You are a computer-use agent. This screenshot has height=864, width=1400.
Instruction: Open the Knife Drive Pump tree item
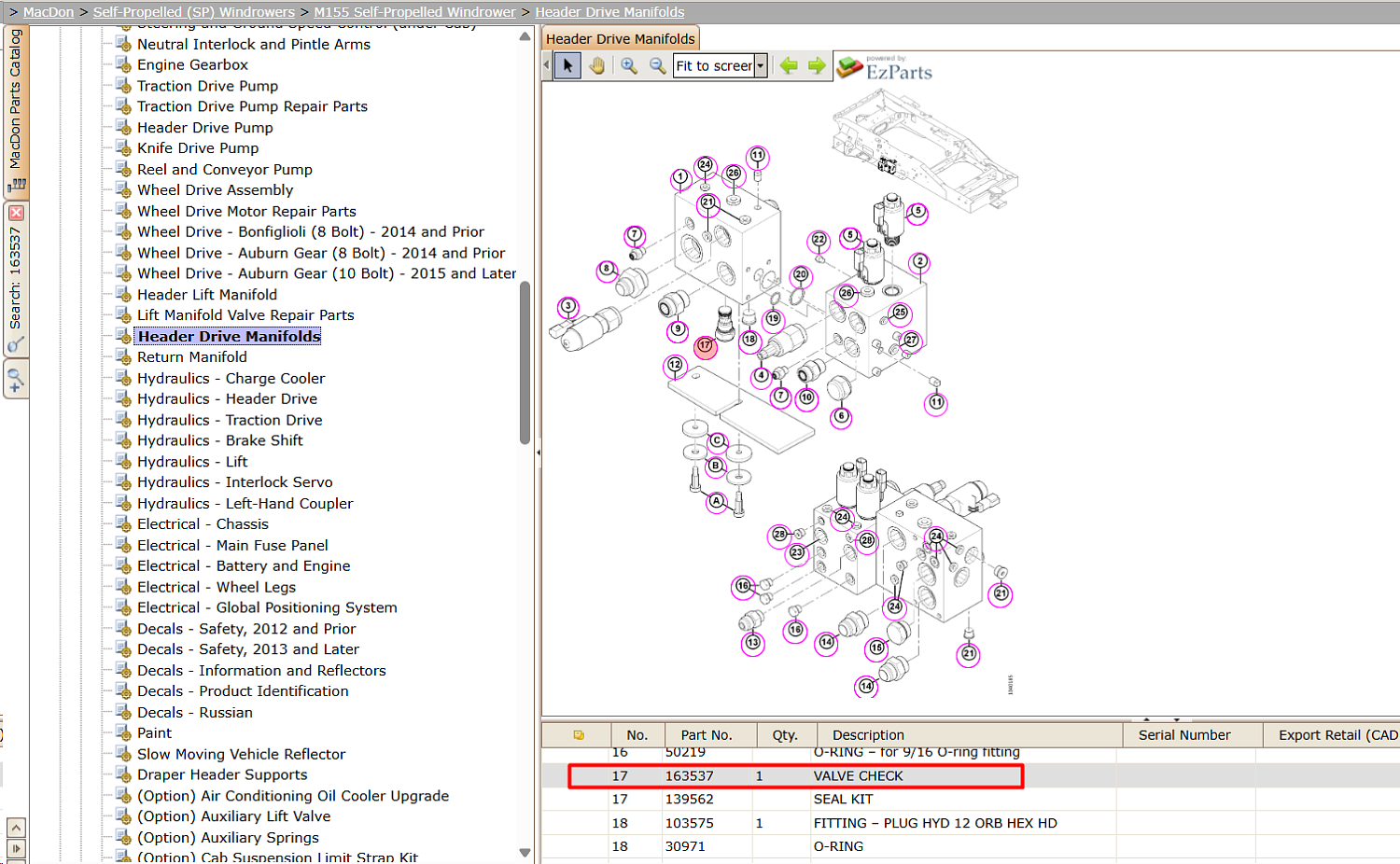pos(198,148)
